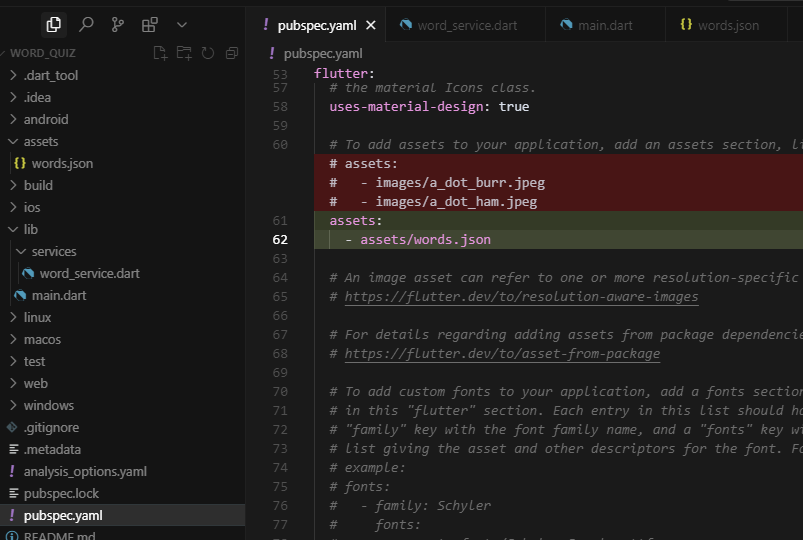Screen dimensions: 803x540
Task: Expand the web folder
Action: (x=123, y=384)
